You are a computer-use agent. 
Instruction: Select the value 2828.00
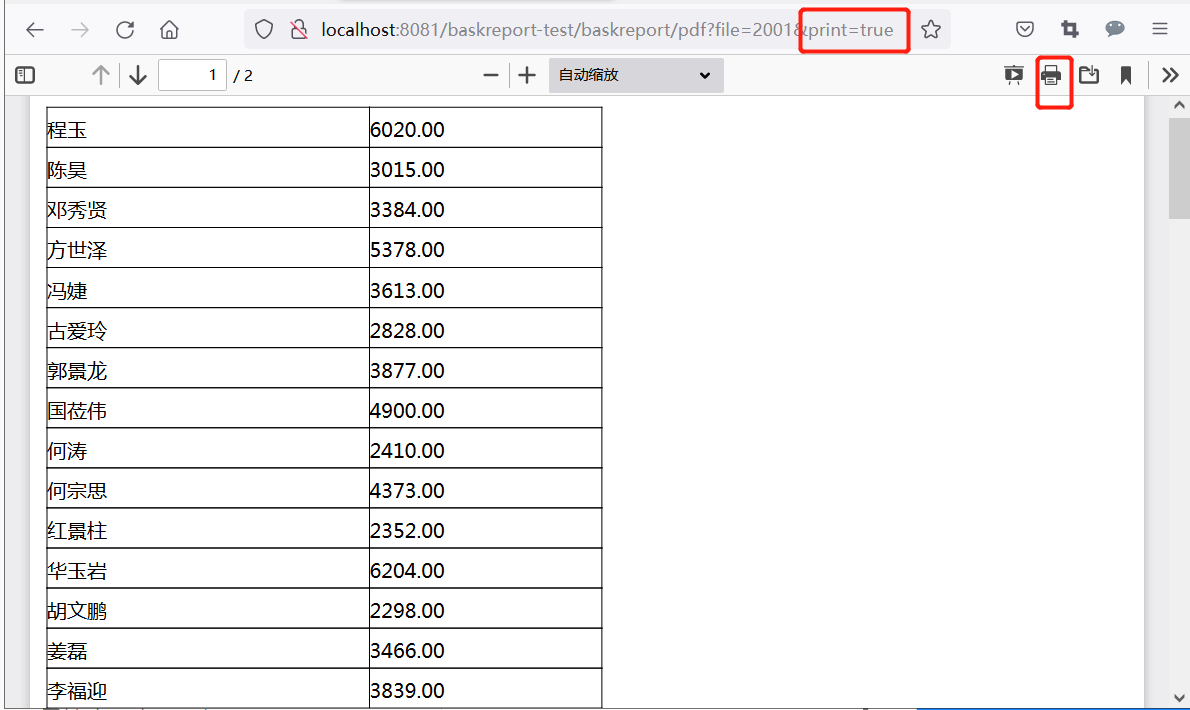coord(408,331)
